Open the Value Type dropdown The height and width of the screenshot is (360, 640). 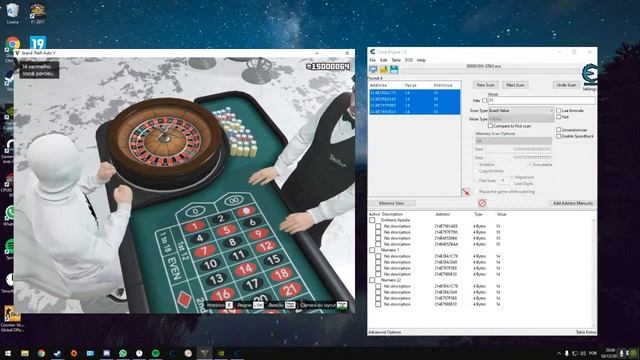tap(521, 119)
